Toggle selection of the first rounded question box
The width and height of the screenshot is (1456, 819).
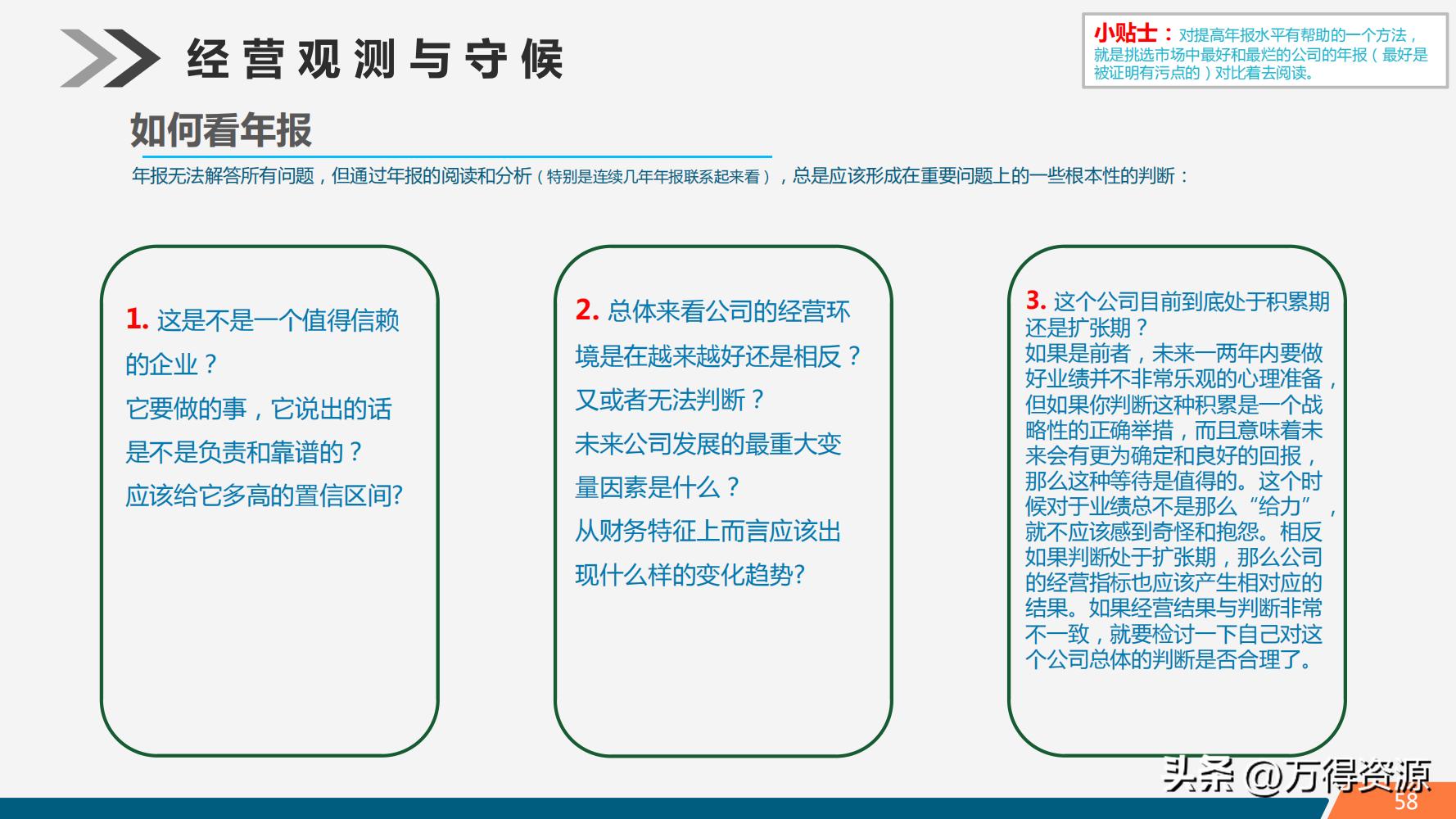270,500
